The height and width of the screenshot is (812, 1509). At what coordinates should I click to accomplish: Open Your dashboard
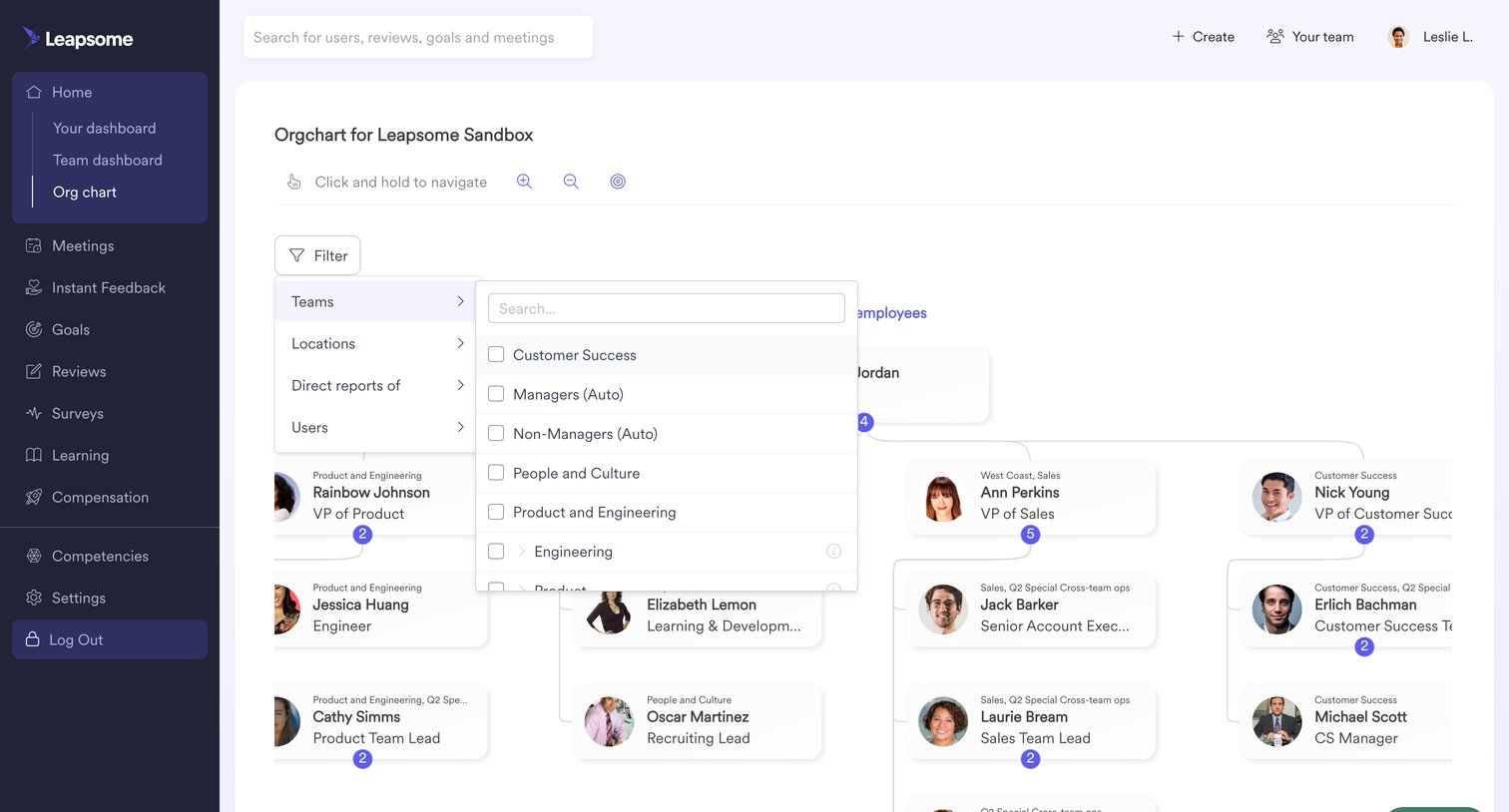(105, 128)
